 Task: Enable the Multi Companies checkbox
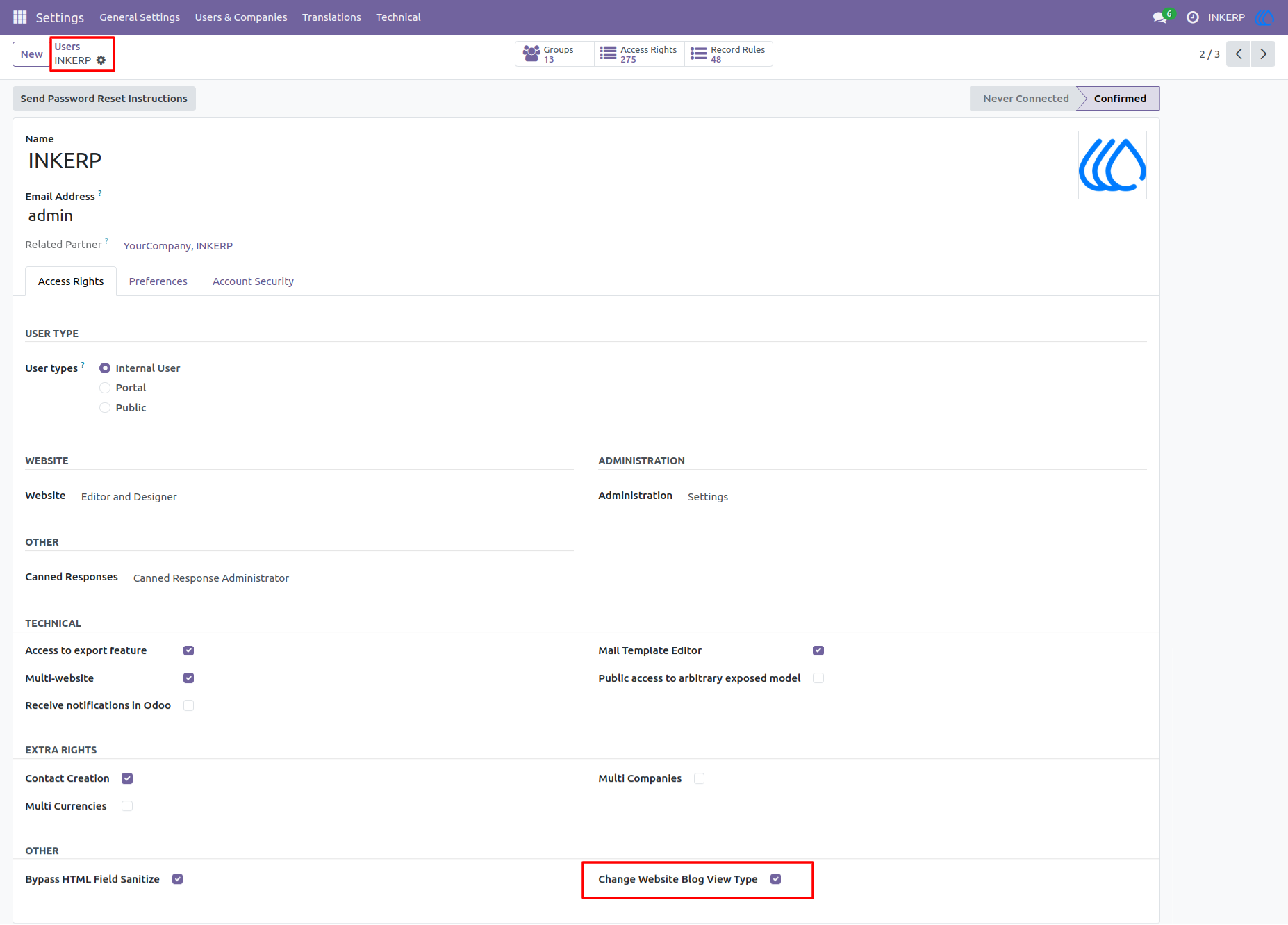coord(700,778)
